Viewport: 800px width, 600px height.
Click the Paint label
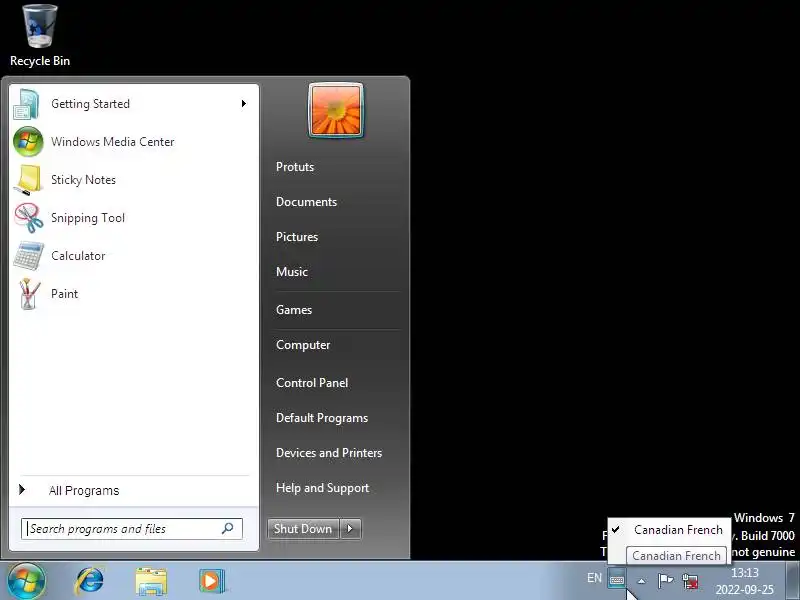pyautogui.click(x=64, y=294)
